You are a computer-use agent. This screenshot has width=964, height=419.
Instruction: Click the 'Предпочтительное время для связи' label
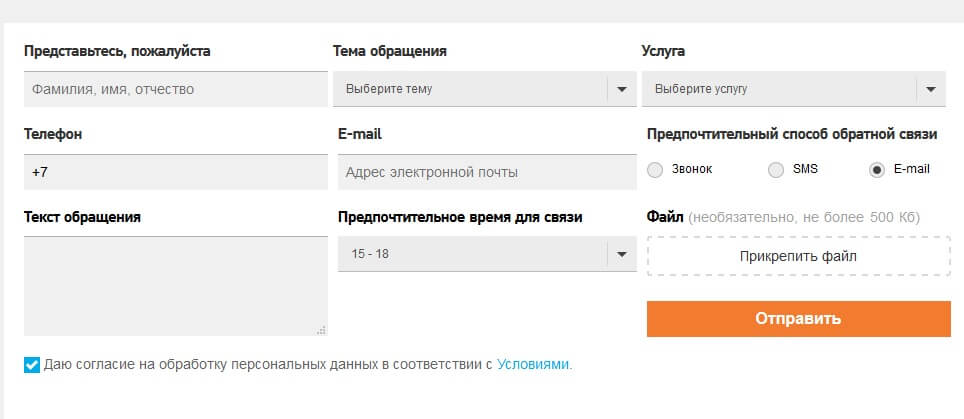tap(460, 217)
